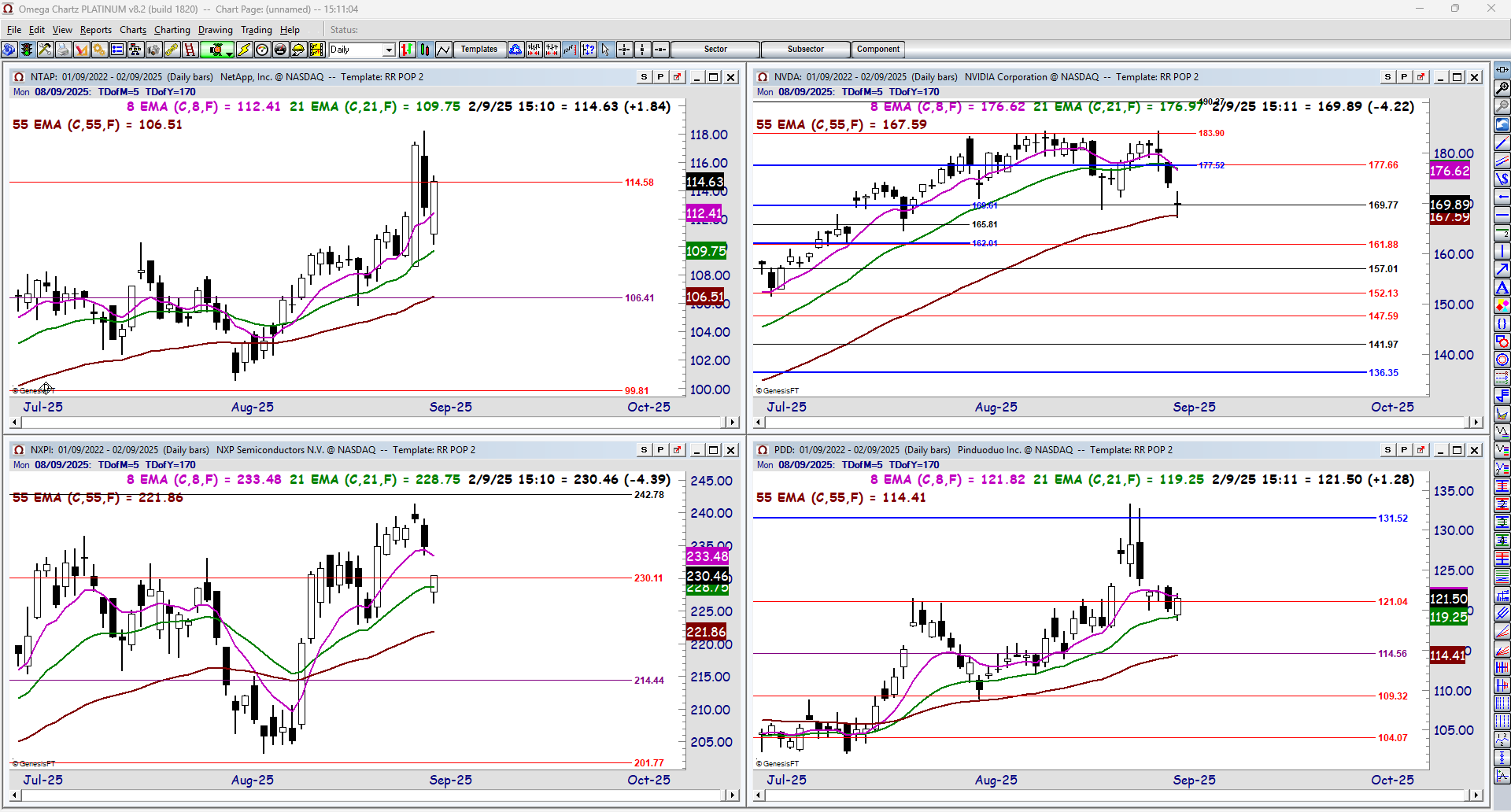
Task: Open the Trading menu
Action: click(x=257, y=30)
